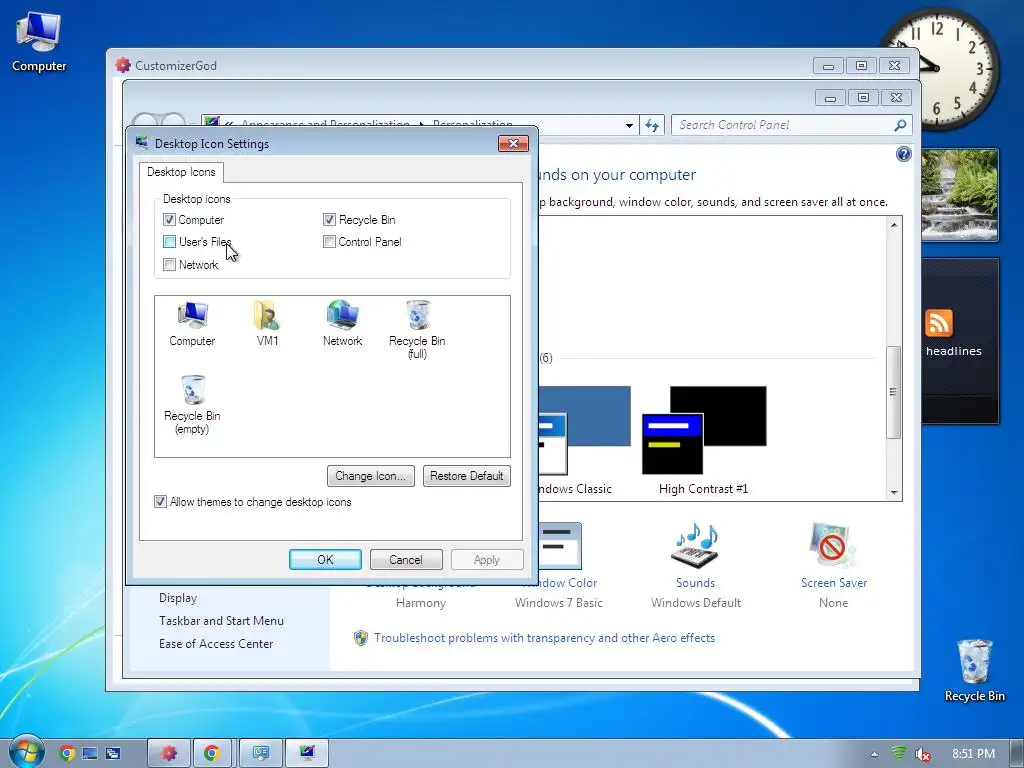The width and height of the screenshot is (1024, 768).
Task: Select the High Contrast #1 theme
Action: [704, 440]
